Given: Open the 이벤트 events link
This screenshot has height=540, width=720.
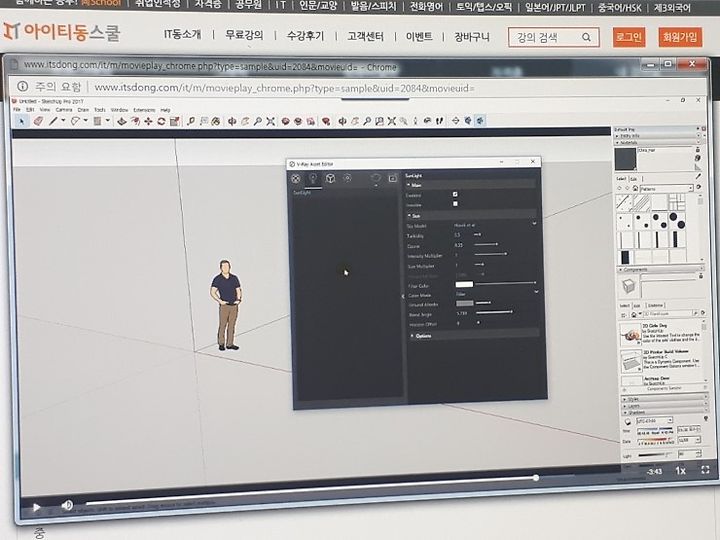Looking at the screenshot, I should pyautogui.click(x=419, y=36).
